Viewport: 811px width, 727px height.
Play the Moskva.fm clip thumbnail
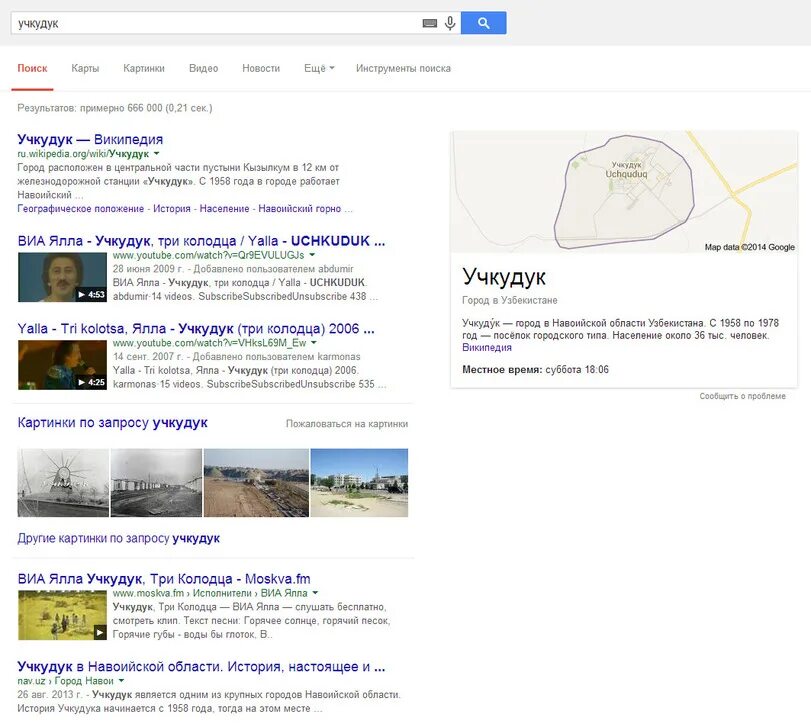point(62,615)
